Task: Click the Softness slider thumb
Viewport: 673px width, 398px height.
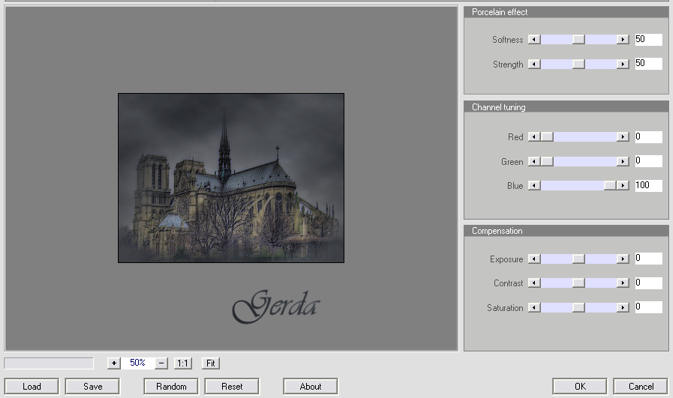Action: point(579,39)
